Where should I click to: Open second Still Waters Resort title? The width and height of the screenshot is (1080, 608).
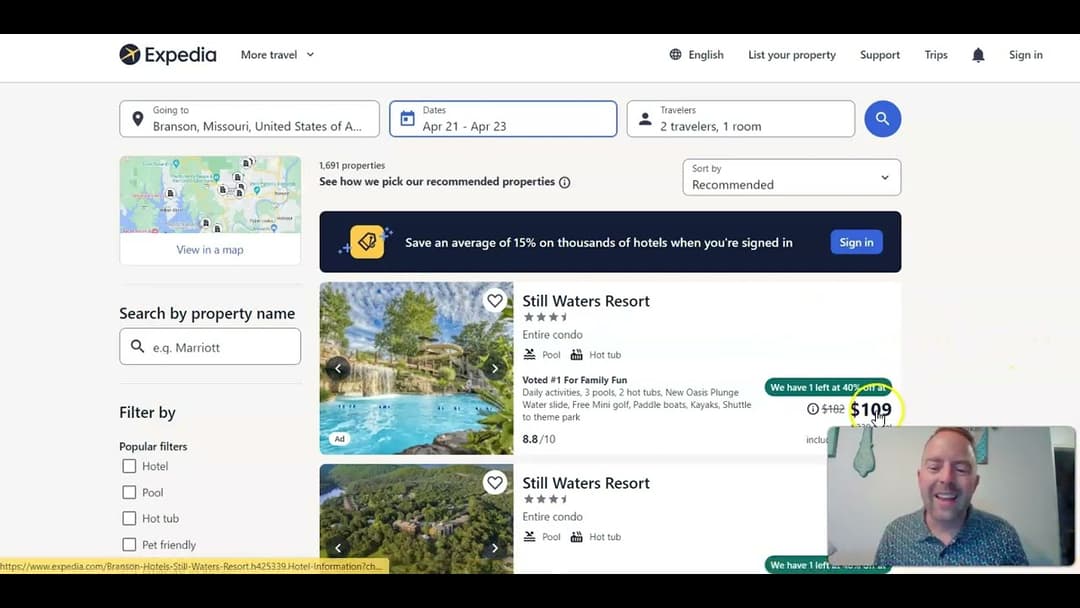[x=585, y=483]
